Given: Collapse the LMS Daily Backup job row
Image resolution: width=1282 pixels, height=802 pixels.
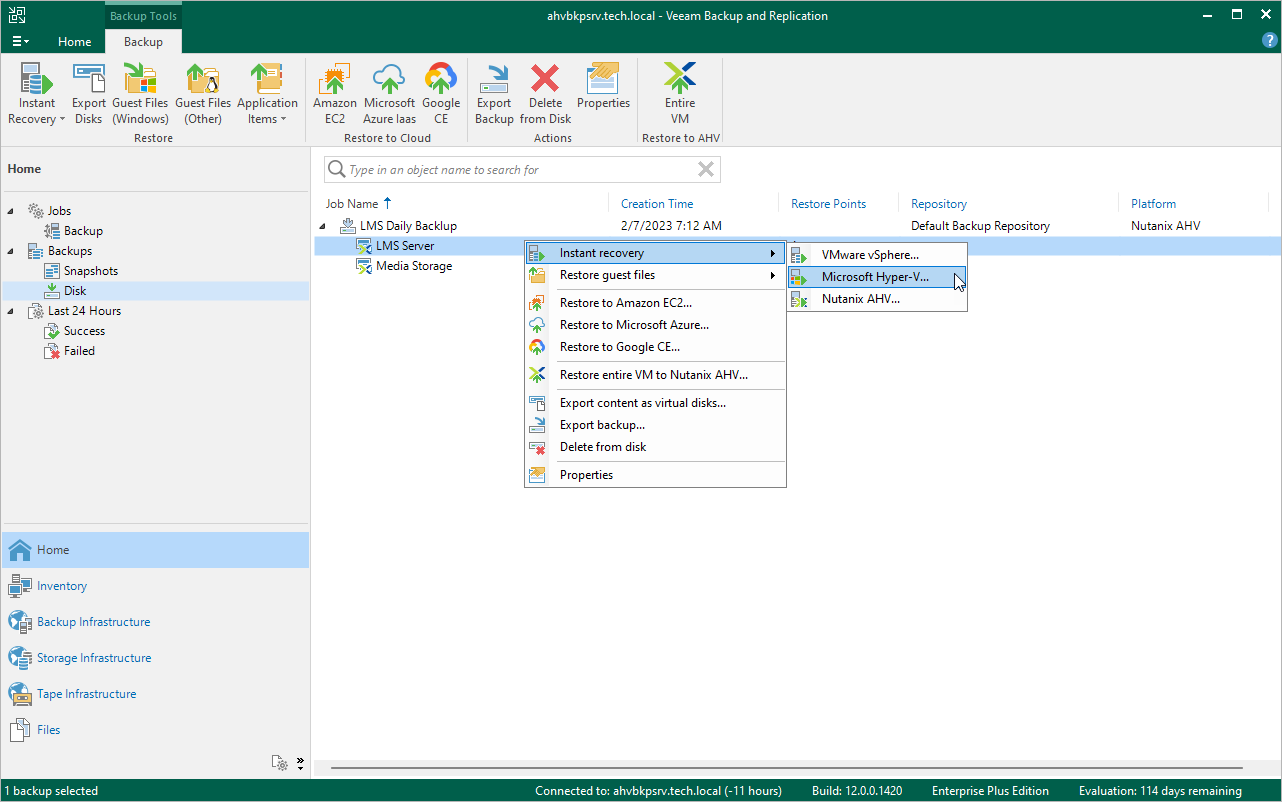Looking at the screenshot, I should coord(323,226).
